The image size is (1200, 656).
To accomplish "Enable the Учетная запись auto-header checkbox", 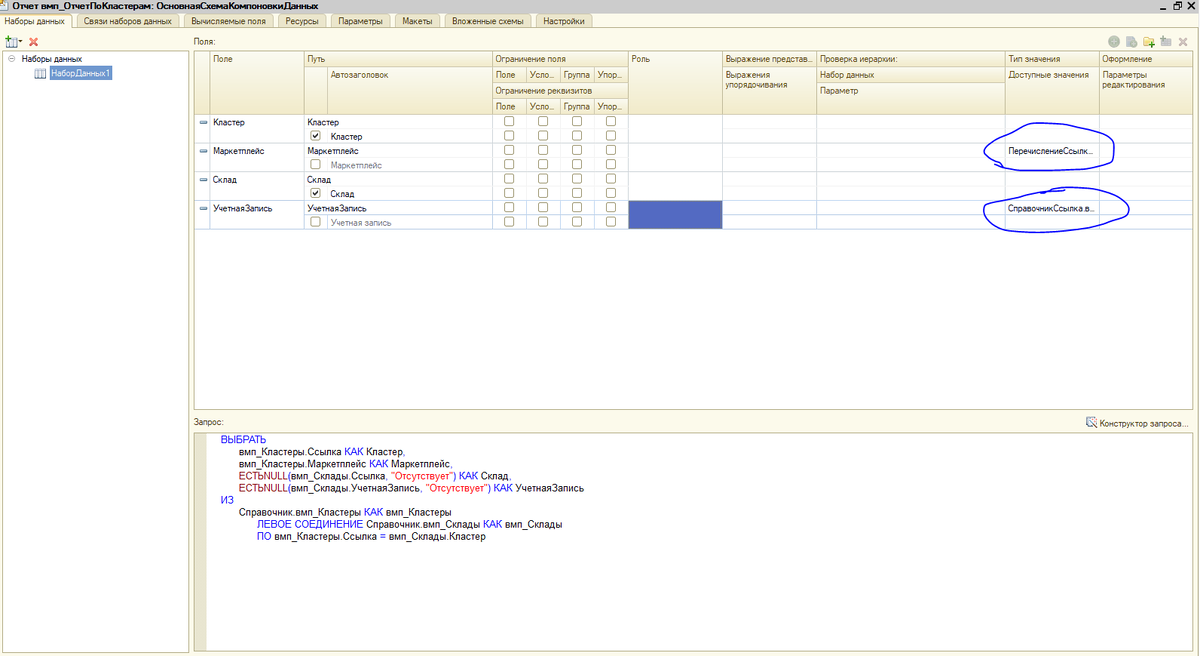I will pyautogui.click(x=315, y=222).
